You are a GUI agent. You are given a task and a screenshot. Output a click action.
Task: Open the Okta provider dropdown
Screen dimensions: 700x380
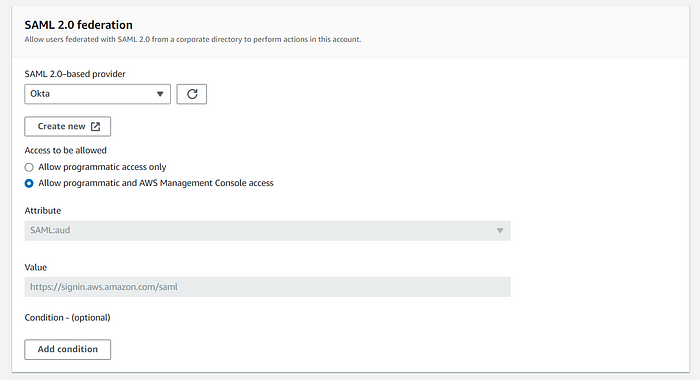(97, 94)
